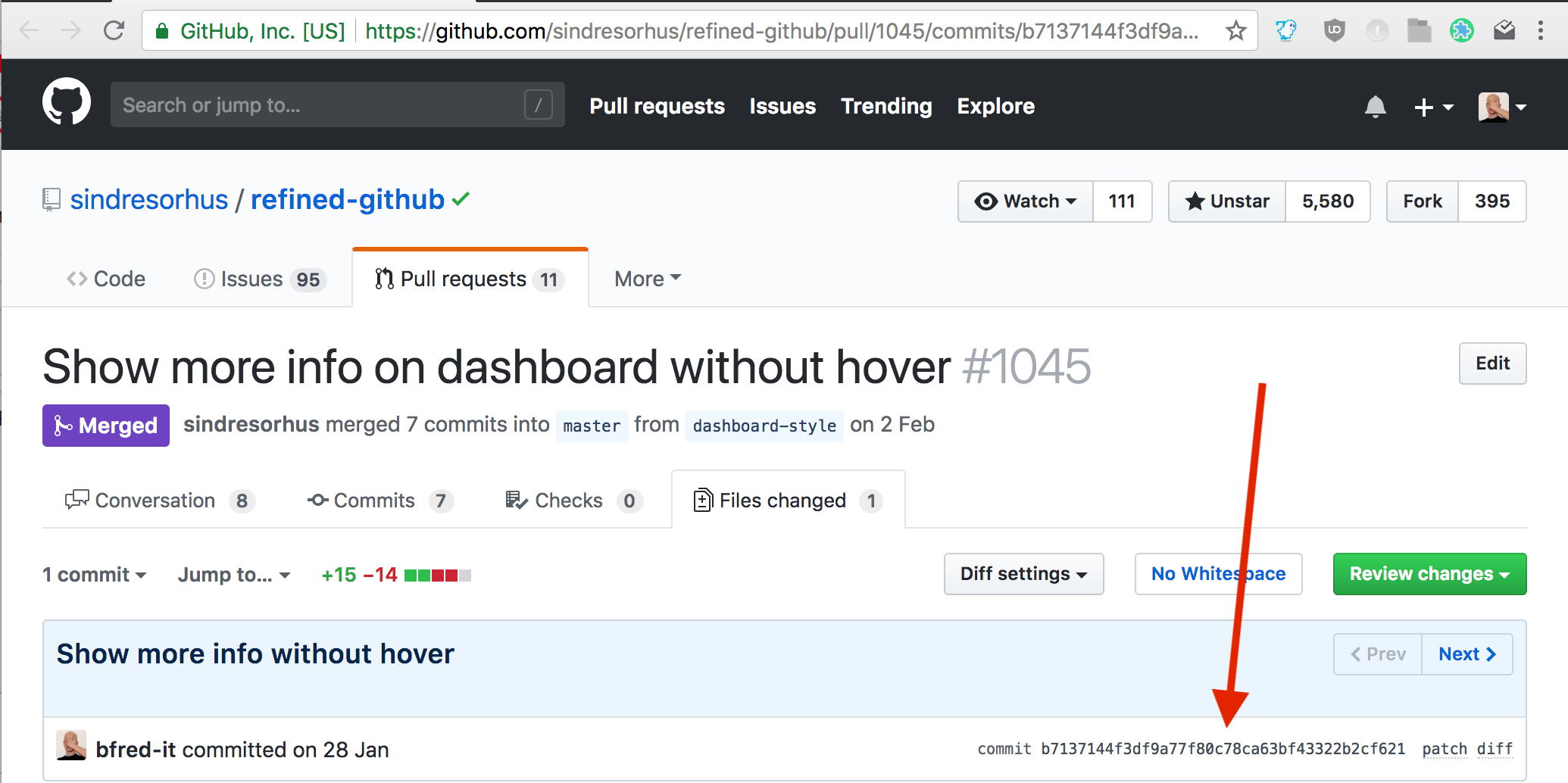Go to the Next commit
Screen dimensions: 1568x783
(1467, 654)
